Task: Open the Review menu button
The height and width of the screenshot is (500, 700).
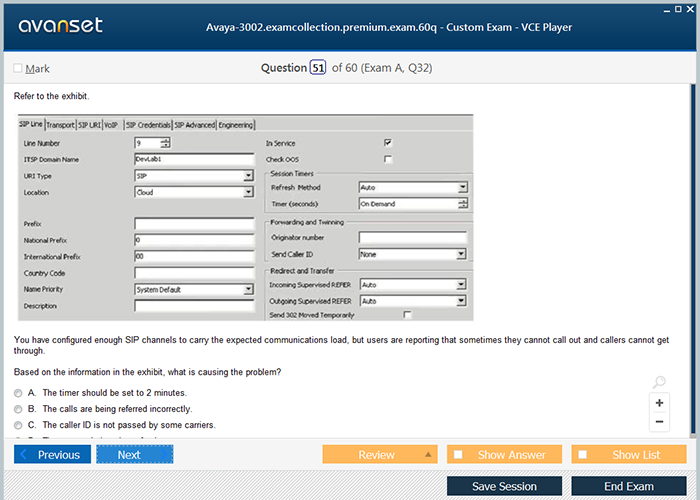Action: click(380, 454)
